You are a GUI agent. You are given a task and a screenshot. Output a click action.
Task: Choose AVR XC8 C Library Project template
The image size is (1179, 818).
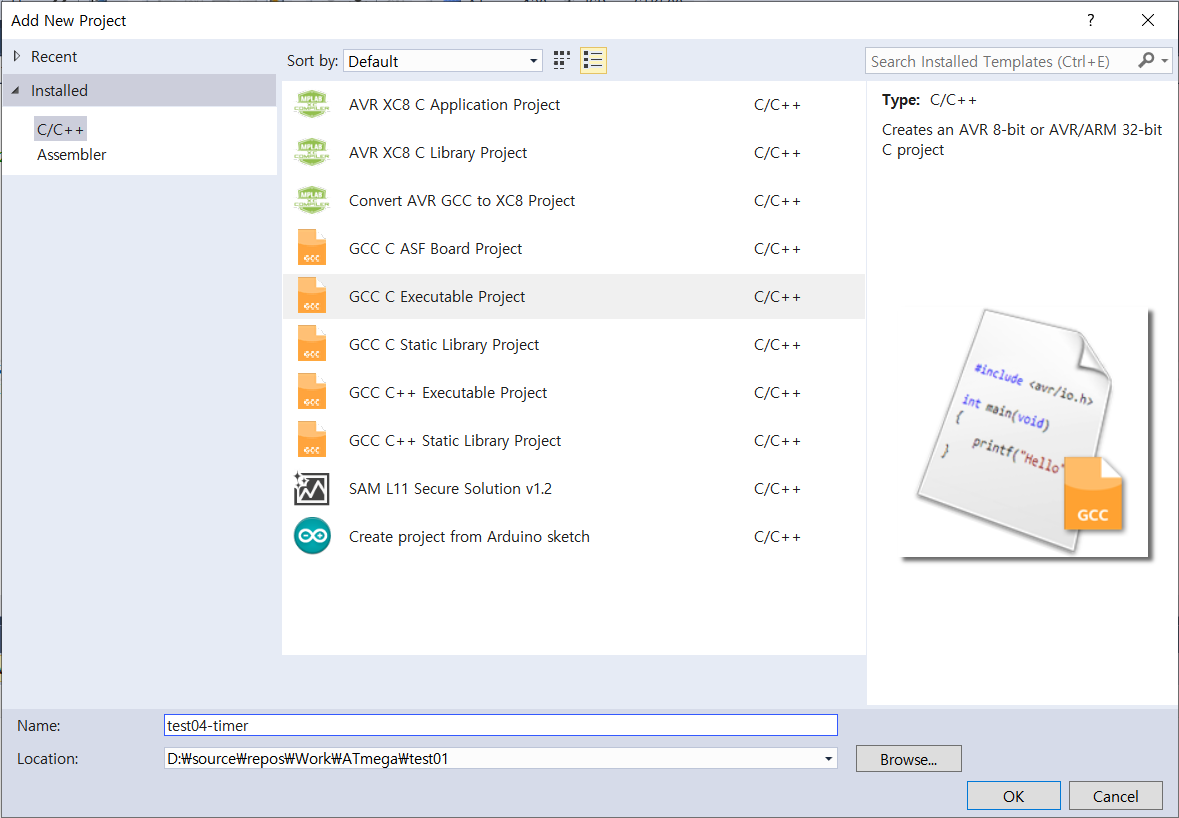tap(574, 153)
